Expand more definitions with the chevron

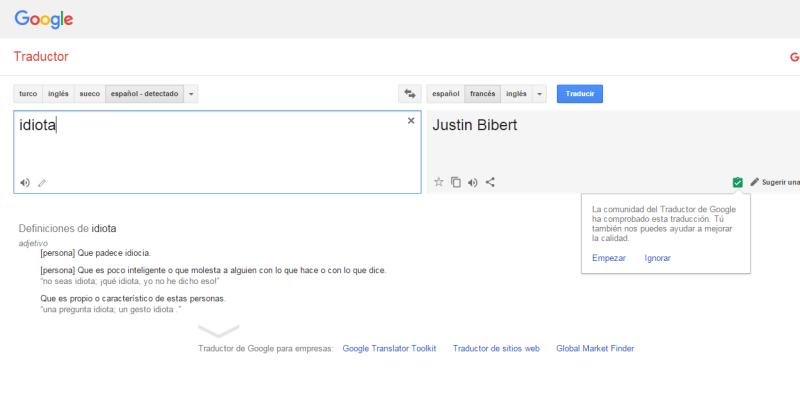coord(218,331)
